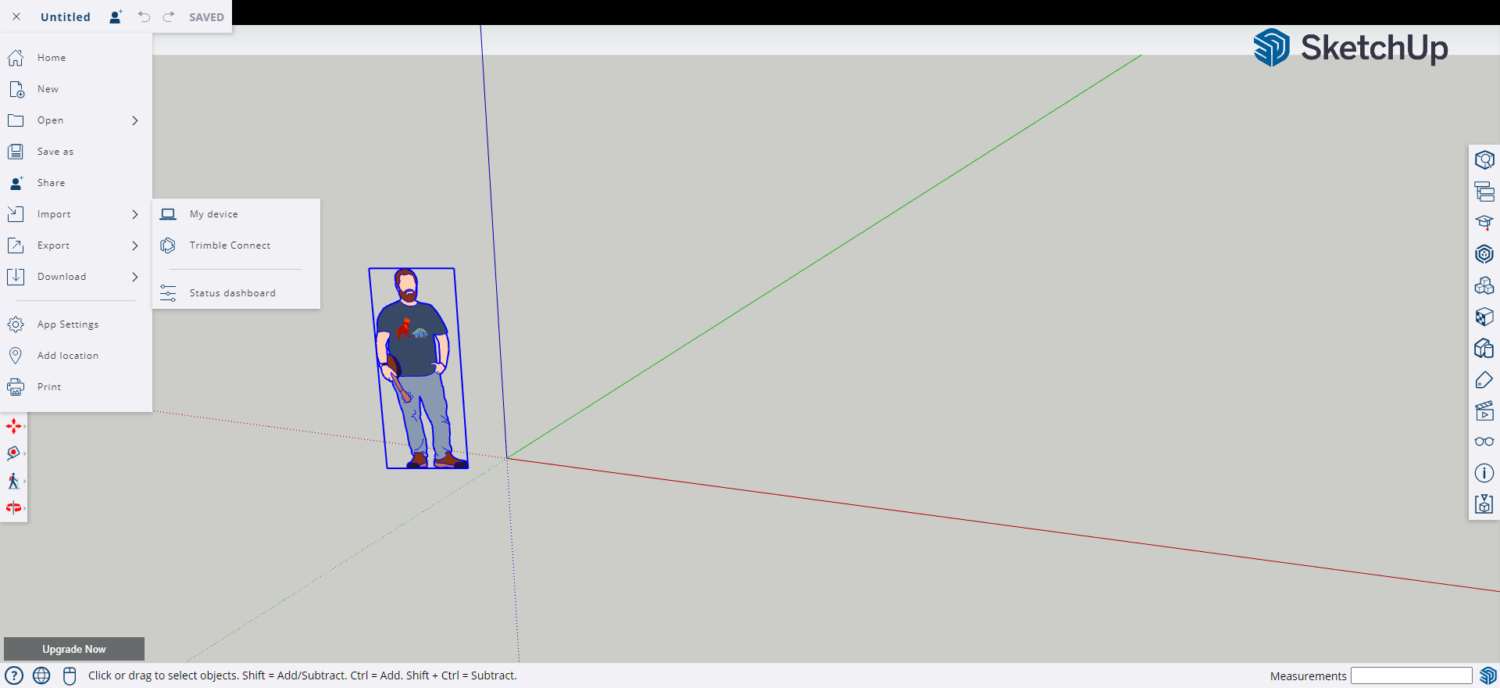Viewport: 1500px width, 688px height.
Task: Select the Tape Measure tool
Action: click(15, 453)
